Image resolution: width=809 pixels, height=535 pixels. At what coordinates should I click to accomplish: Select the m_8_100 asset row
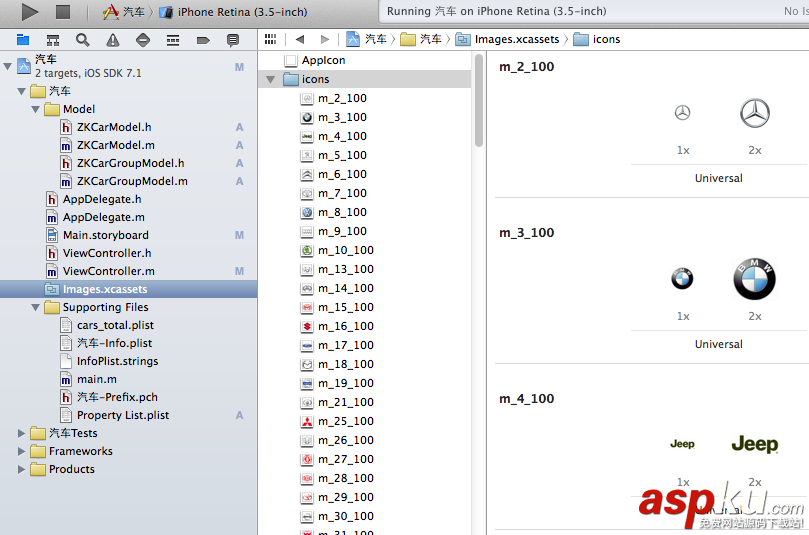[x=365, y=213]
